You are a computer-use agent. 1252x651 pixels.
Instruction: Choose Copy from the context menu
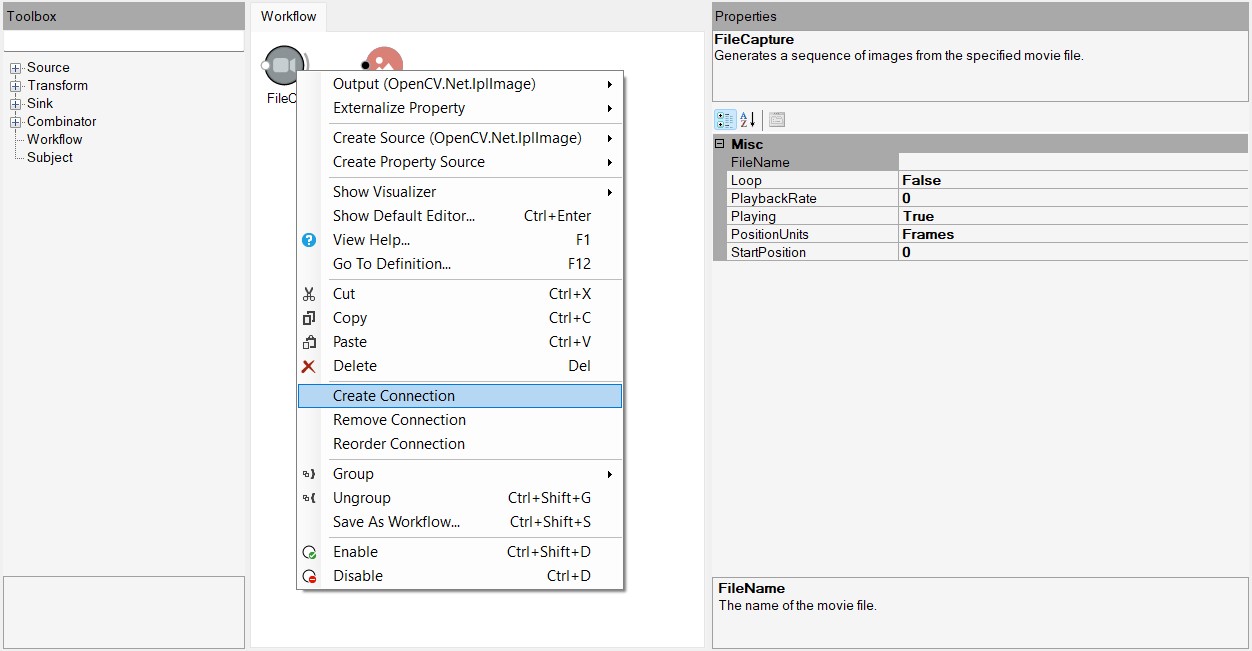(x=460, y=318)
